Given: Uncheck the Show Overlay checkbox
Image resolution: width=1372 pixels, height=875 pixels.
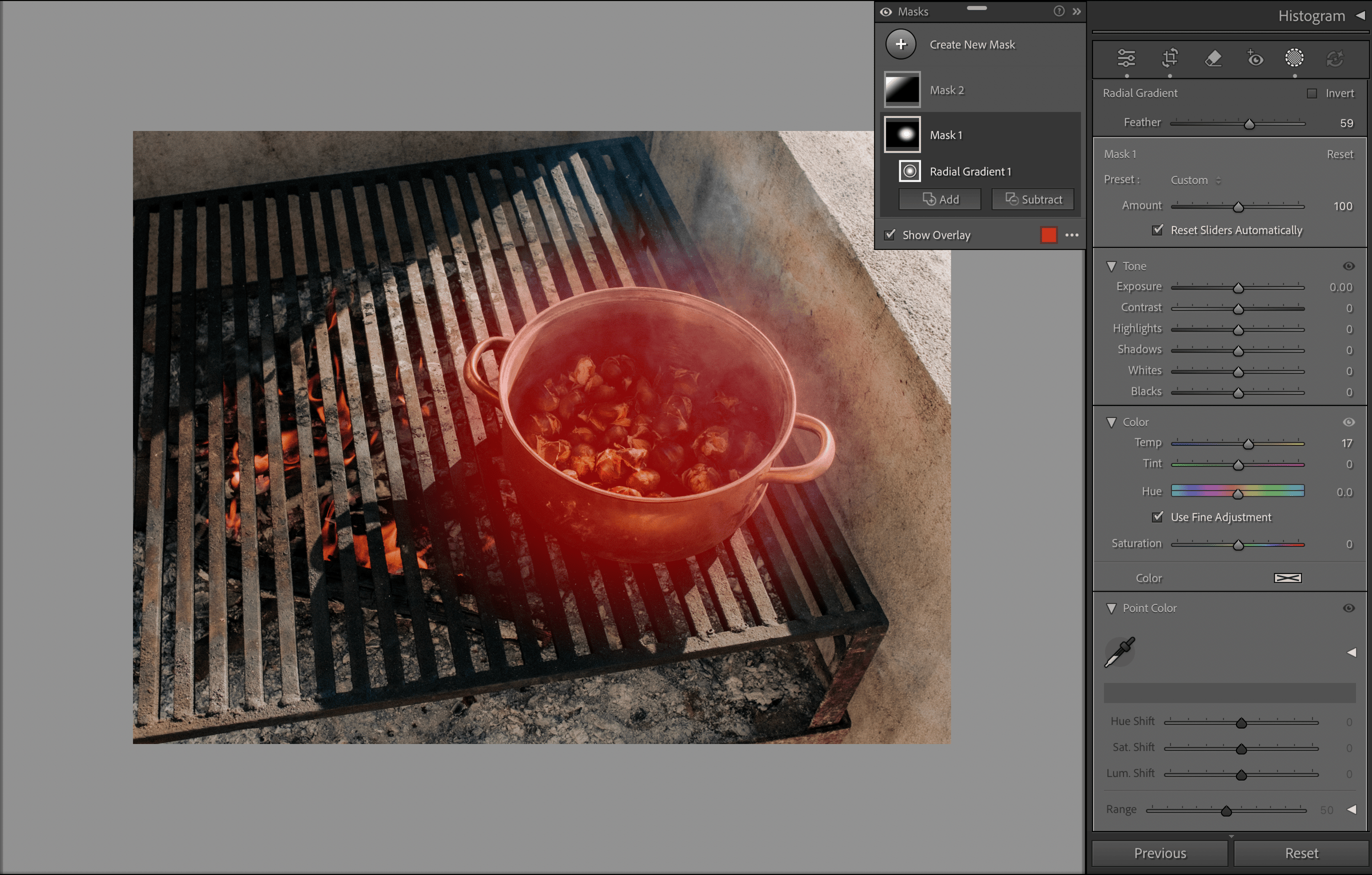Looking at the screenshot, I should click(890, 235).
